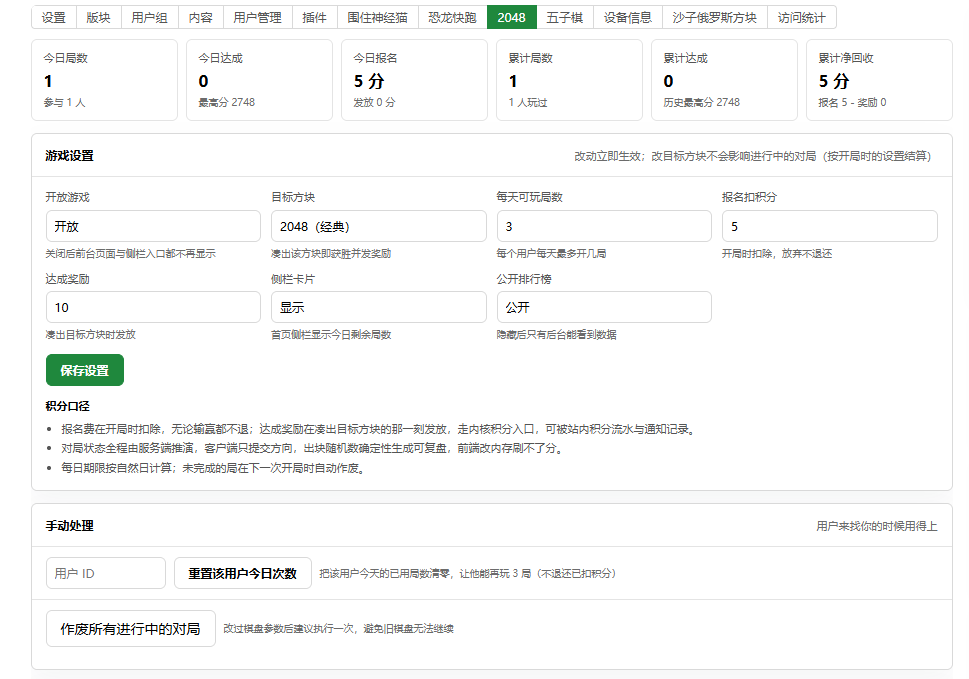Click the 积分口径 heading
The height and width of the screenshot is (679, 969).
click(x=67, y=406)
